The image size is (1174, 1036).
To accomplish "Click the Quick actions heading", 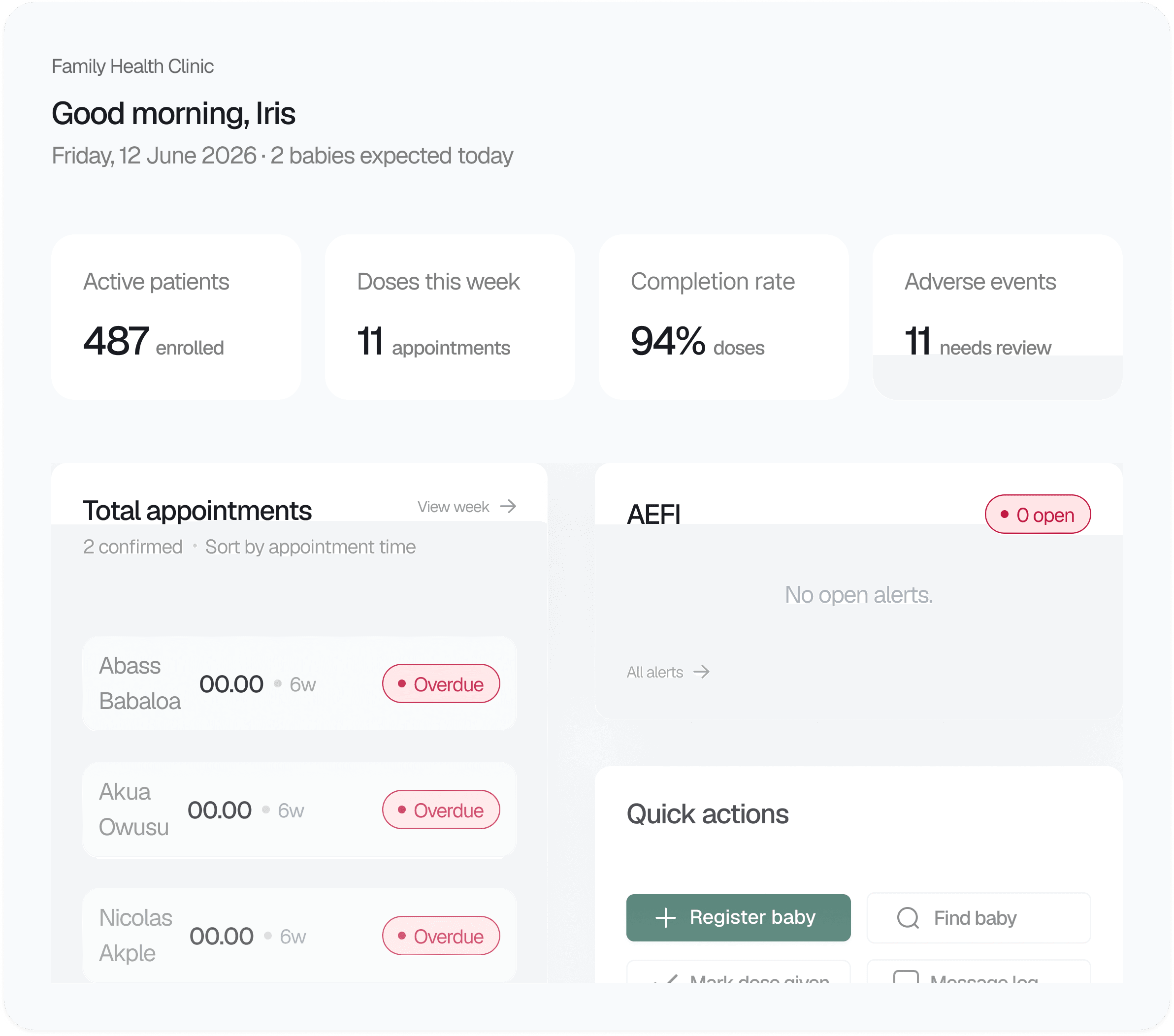I will click(x=708, y=814).
